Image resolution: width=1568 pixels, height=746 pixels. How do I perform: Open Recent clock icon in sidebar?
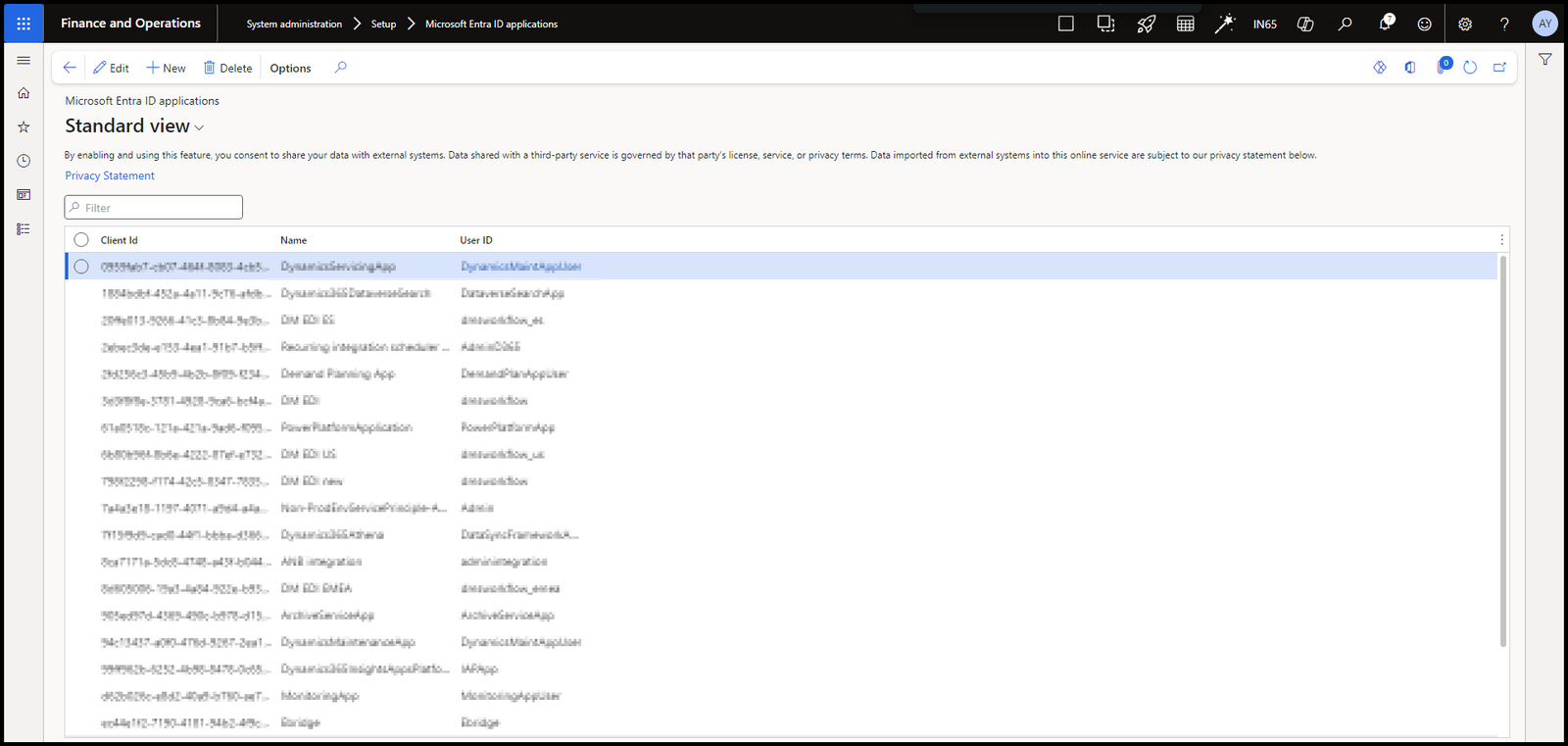24,161
